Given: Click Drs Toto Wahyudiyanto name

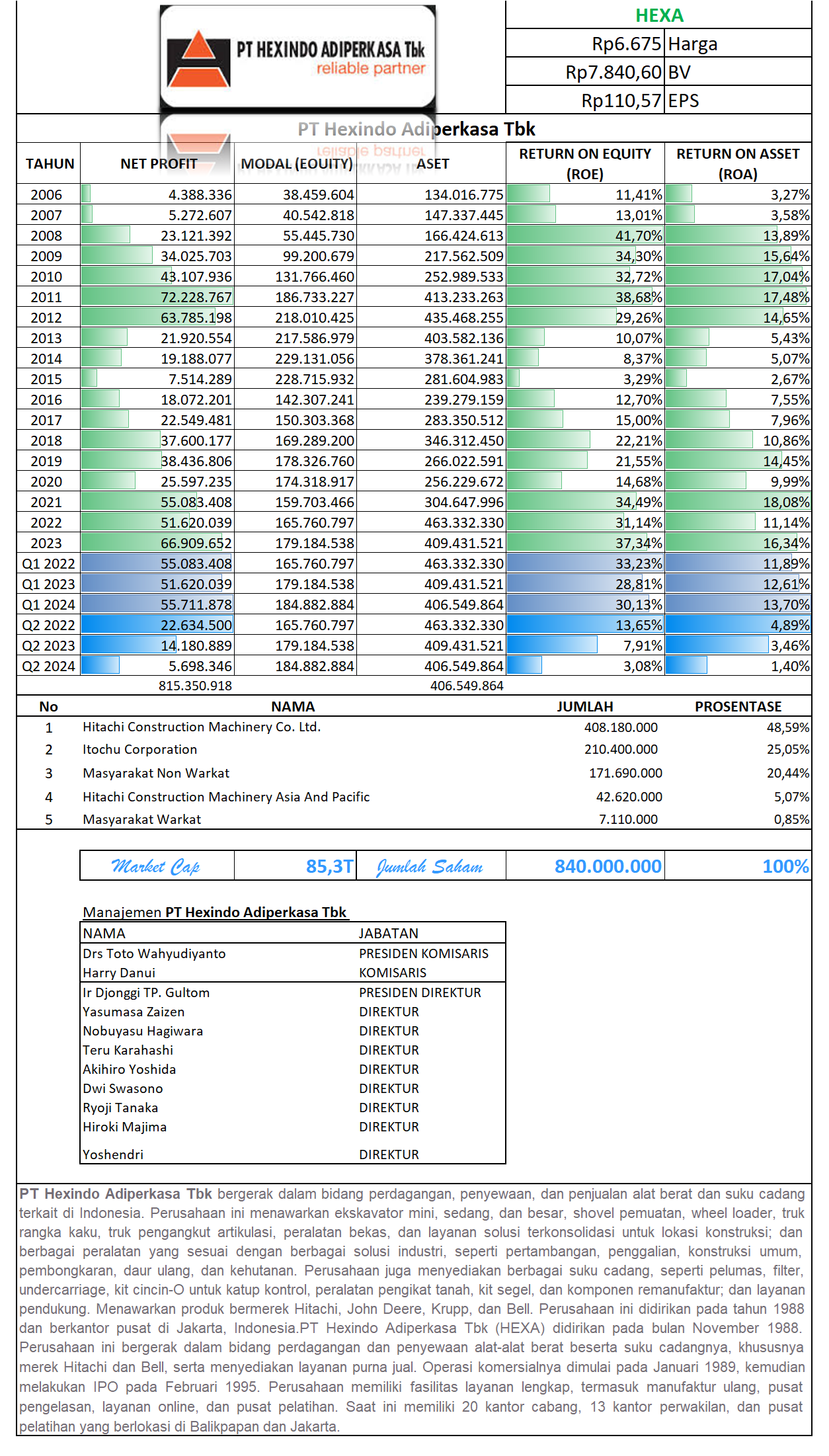Looking at the screenshot, I should 154,954.
